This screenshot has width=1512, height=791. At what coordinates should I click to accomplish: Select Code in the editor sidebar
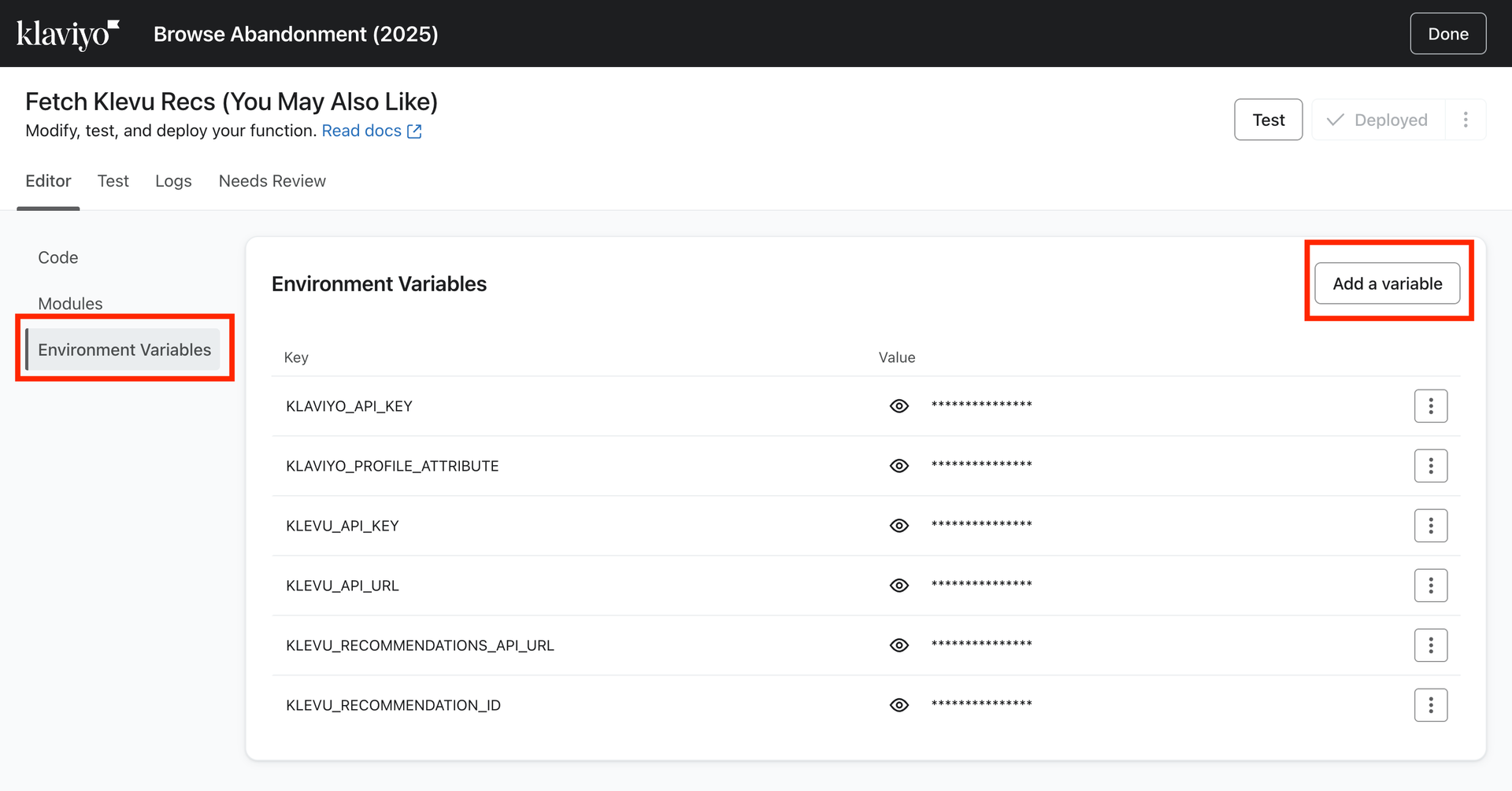click(58, 257)
